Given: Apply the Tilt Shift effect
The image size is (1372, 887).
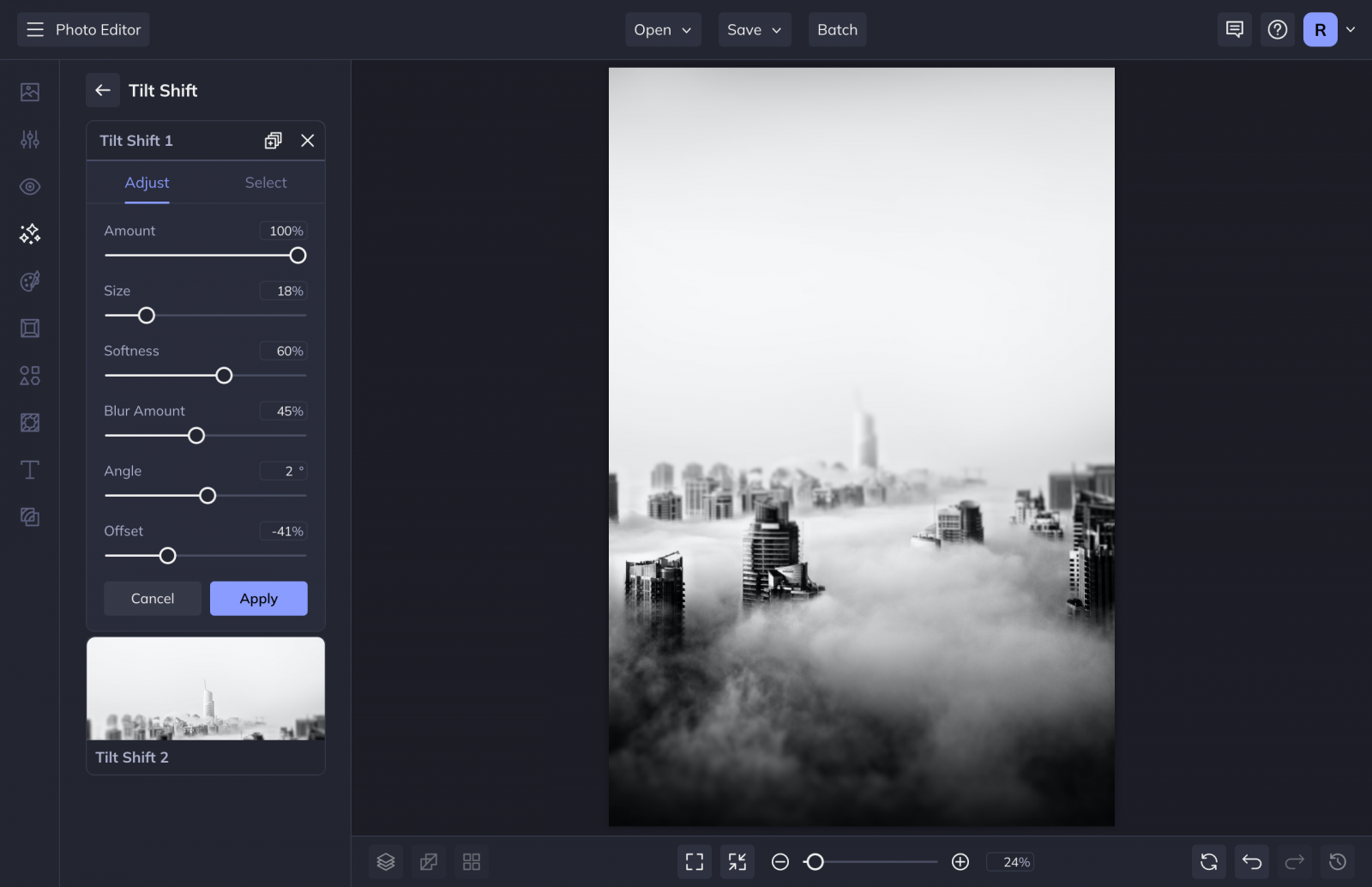Looking at the screenshot, I should pos(258,598).
